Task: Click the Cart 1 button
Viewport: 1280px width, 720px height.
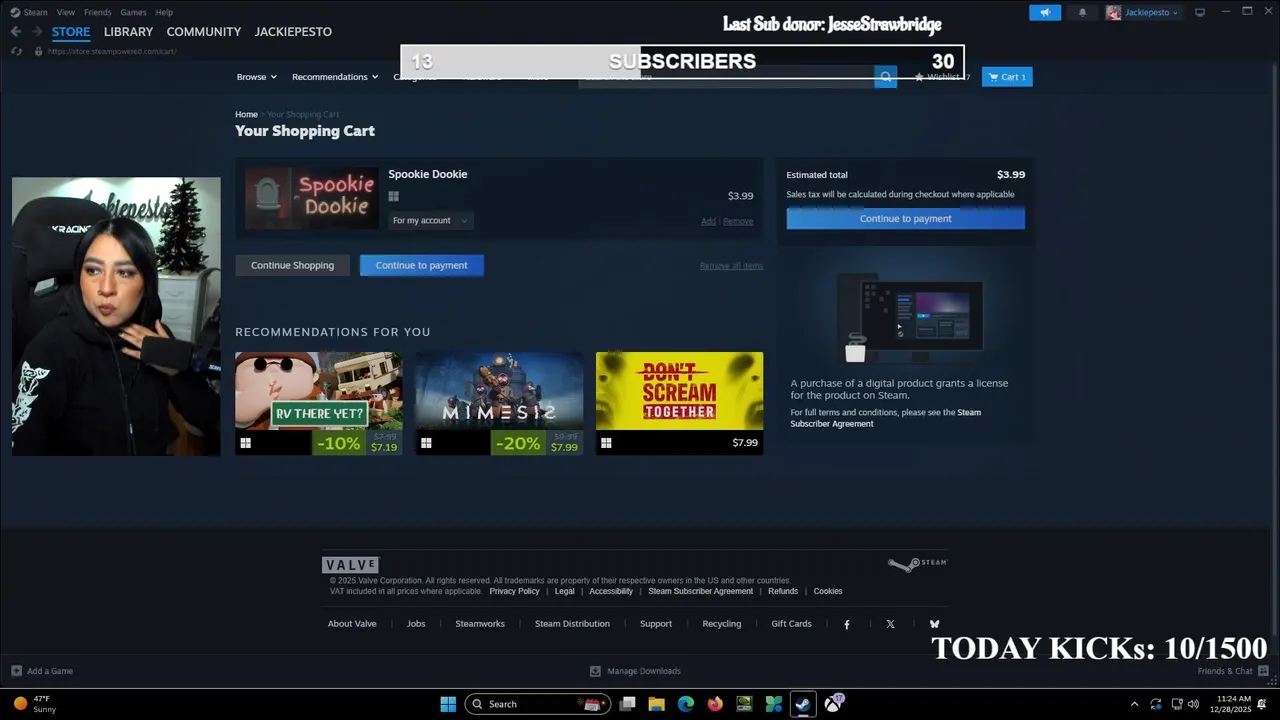Action: [1007, 77]
